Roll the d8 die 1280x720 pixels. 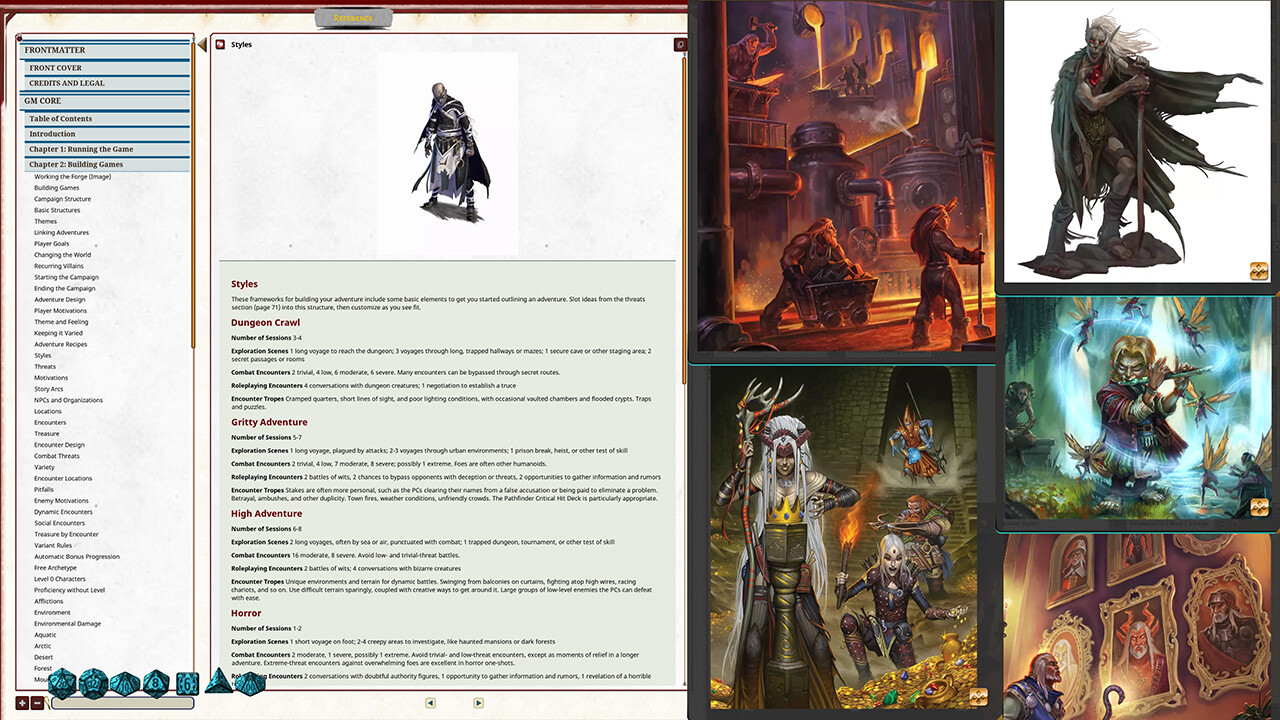(155, 682)
